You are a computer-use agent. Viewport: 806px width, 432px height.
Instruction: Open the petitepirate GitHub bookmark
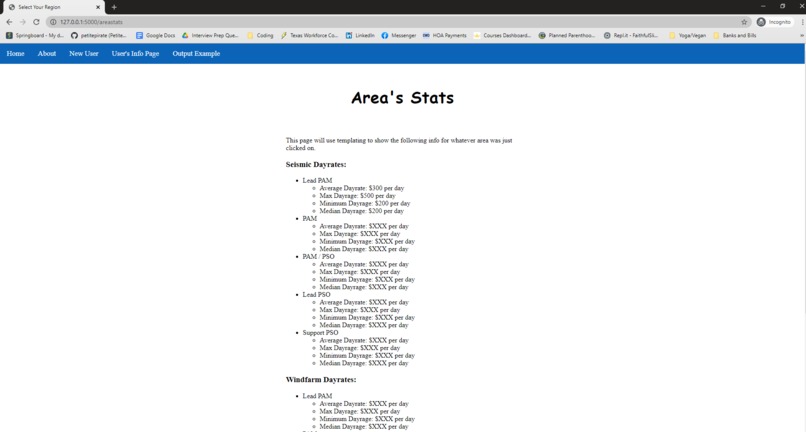(99, 35)
